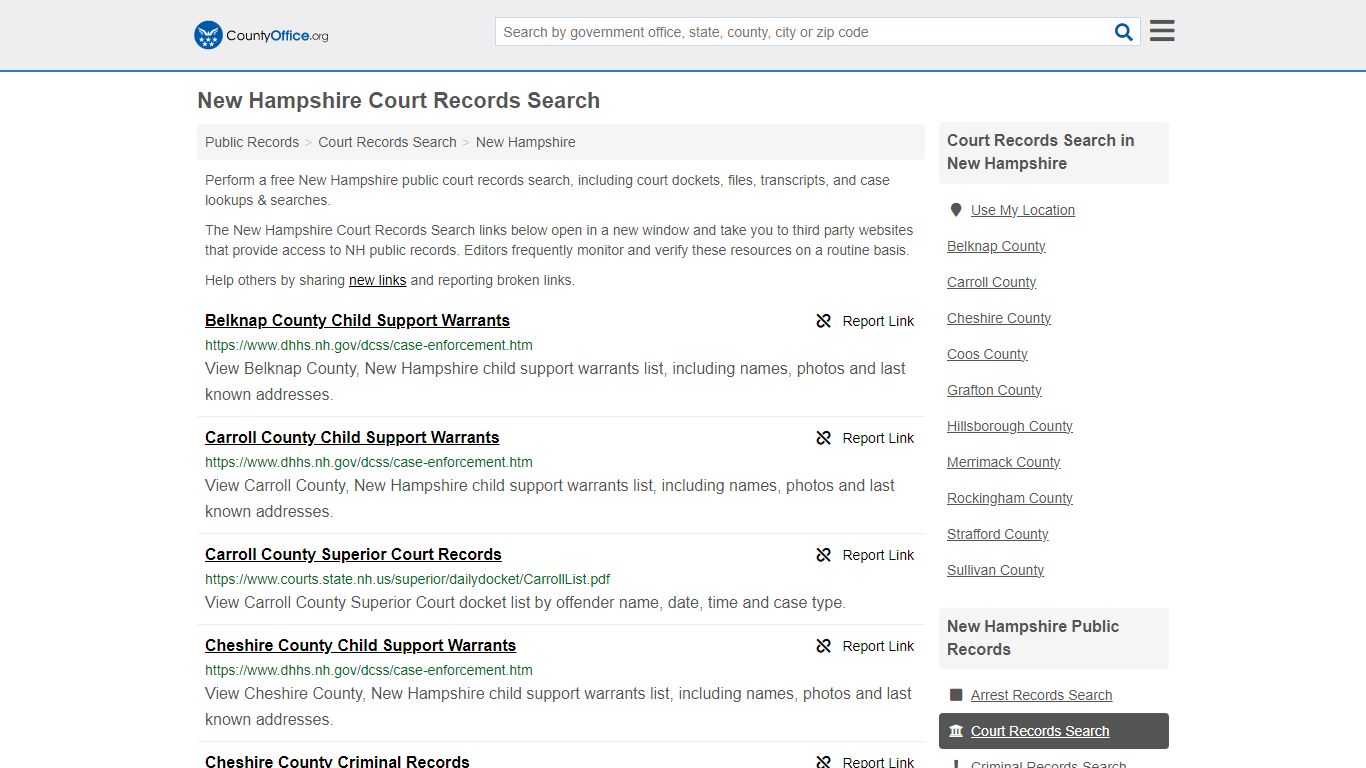Click the courthouse icon in Court Records Search

[956, 731]
